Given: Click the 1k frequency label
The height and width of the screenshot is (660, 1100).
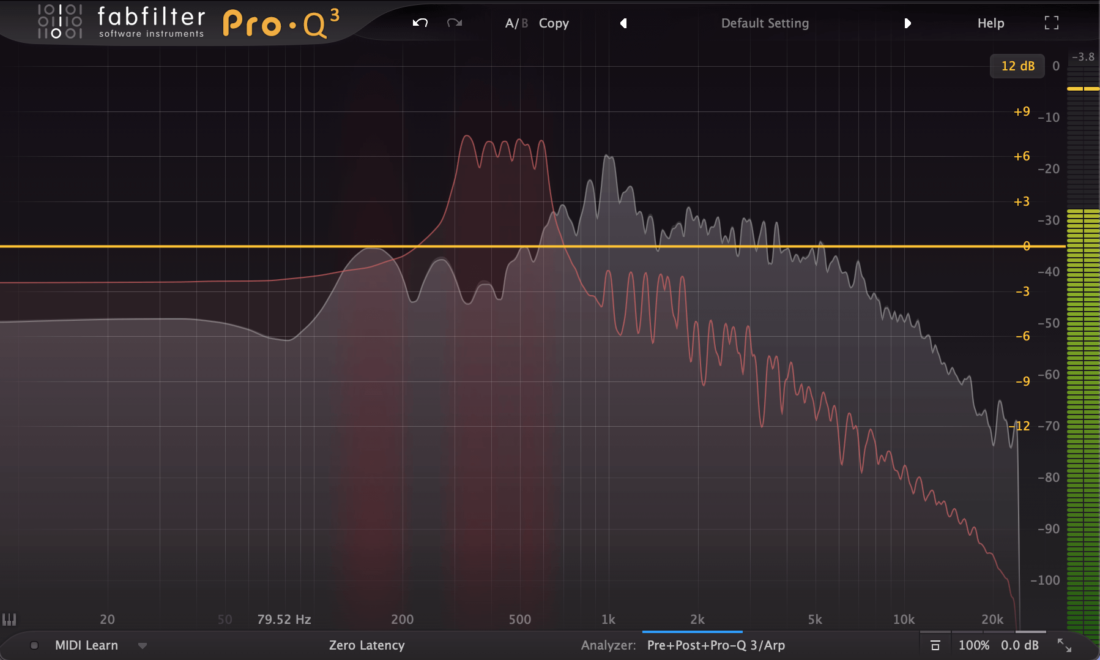Looking at the screenshot, I should coord(608,619).
